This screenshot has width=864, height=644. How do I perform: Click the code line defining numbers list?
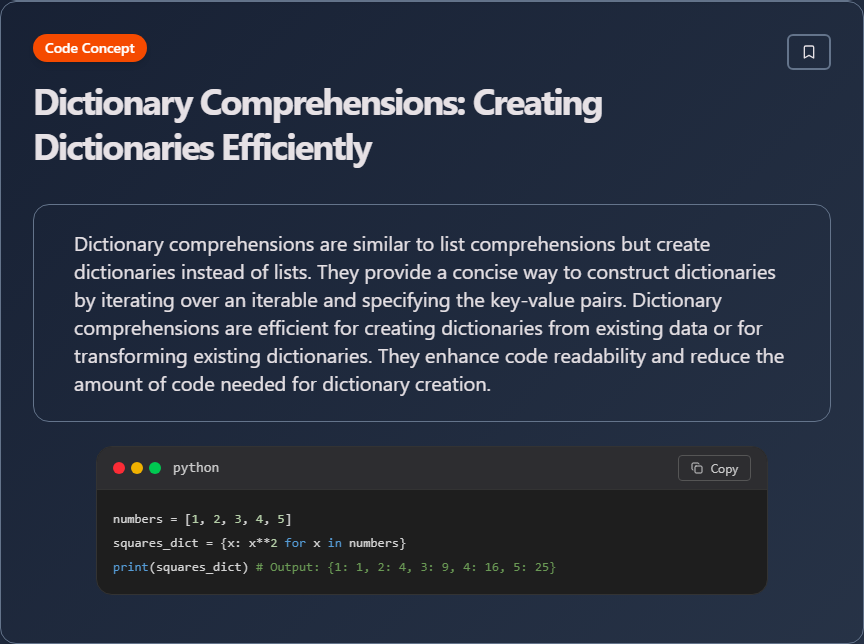point(202,519)
